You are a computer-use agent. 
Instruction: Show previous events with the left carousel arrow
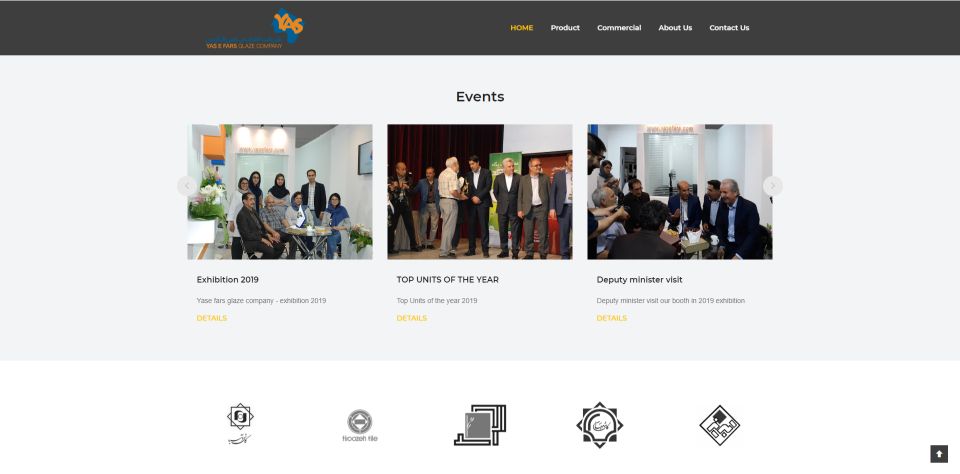click(187, 186)
